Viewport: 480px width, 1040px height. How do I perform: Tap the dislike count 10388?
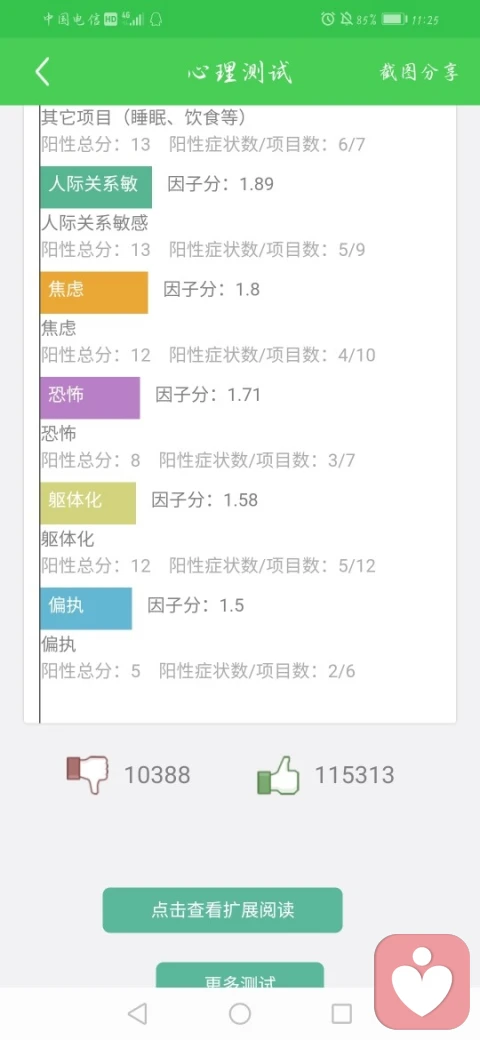point(157,775)
